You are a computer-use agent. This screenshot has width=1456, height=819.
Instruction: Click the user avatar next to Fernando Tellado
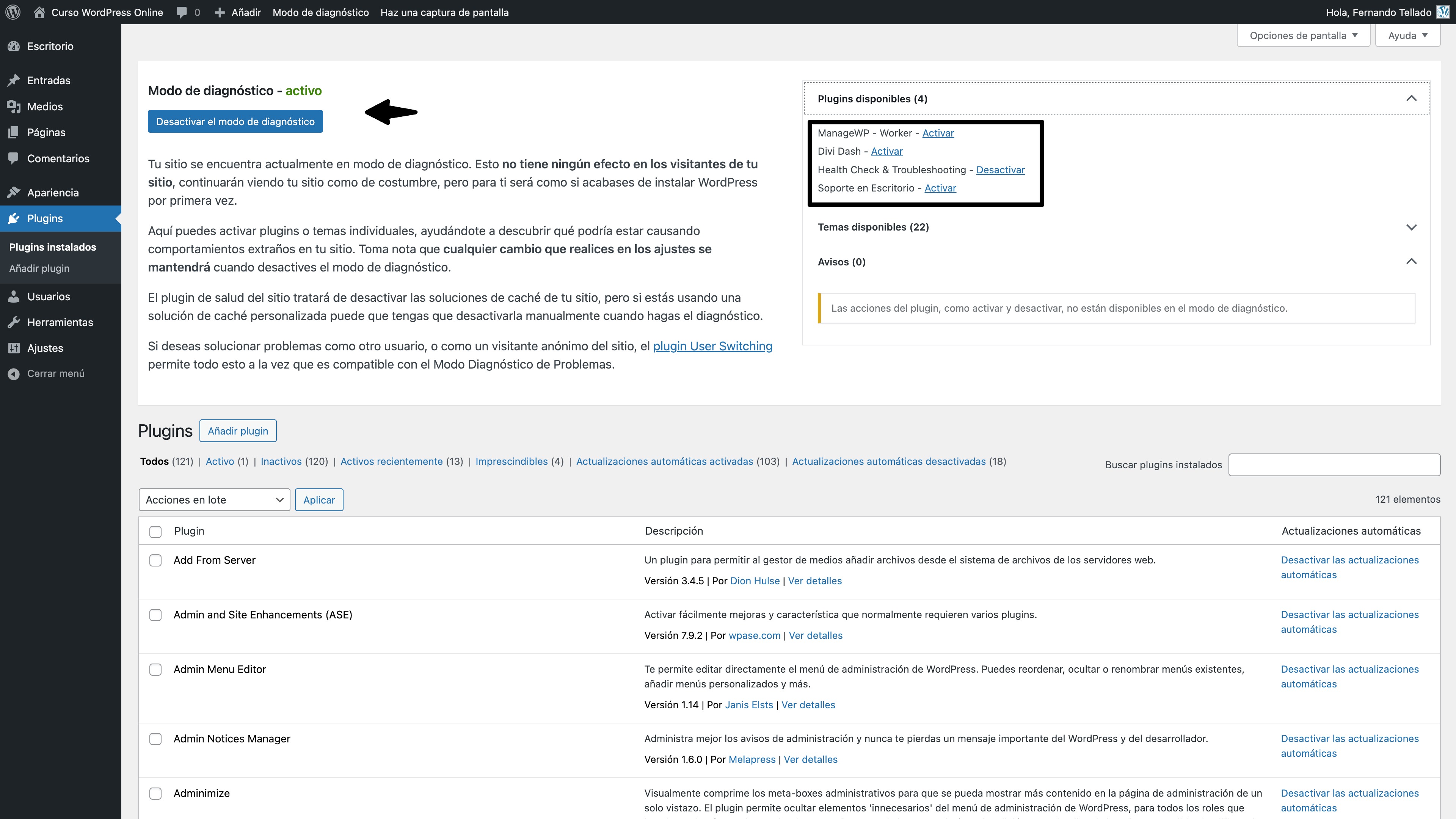(x=1443, y=12)
